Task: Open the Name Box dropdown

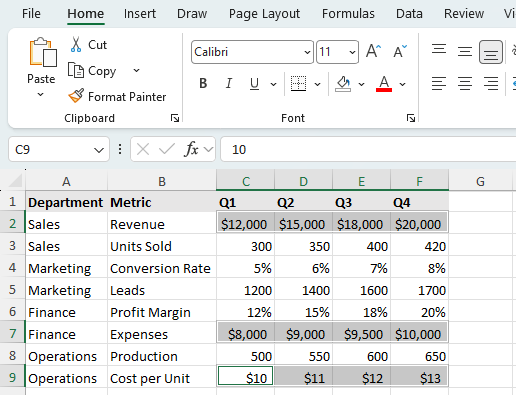Action: click(99, 150)
